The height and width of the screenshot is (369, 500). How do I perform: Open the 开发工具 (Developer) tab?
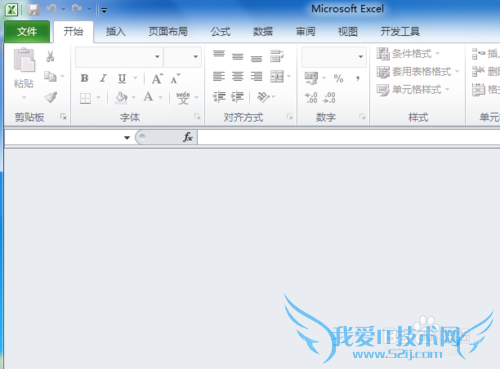click(400, 32)
